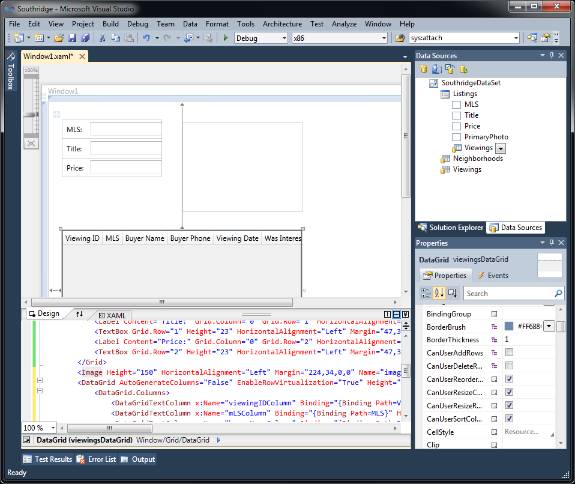Click the Find in Files icon beside sysattach
Image resolution: width=575 pixels, height=484 pixels.
(400, 38)
